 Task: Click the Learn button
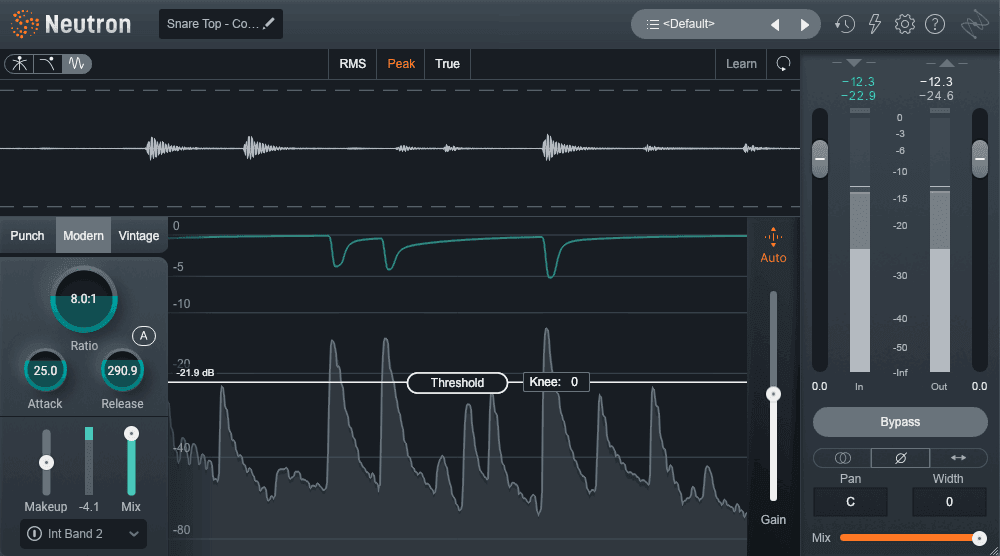tap(741, 64)
